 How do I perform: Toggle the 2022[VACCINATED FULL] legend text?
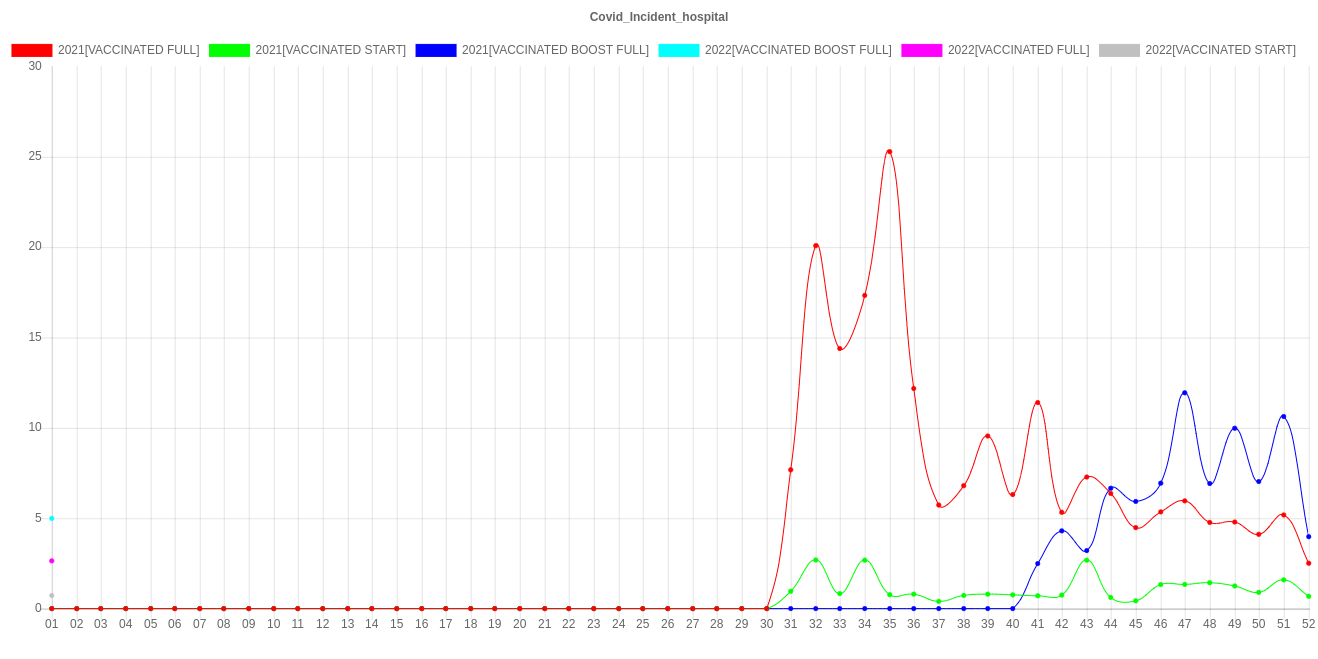(x=1018, y=50)
